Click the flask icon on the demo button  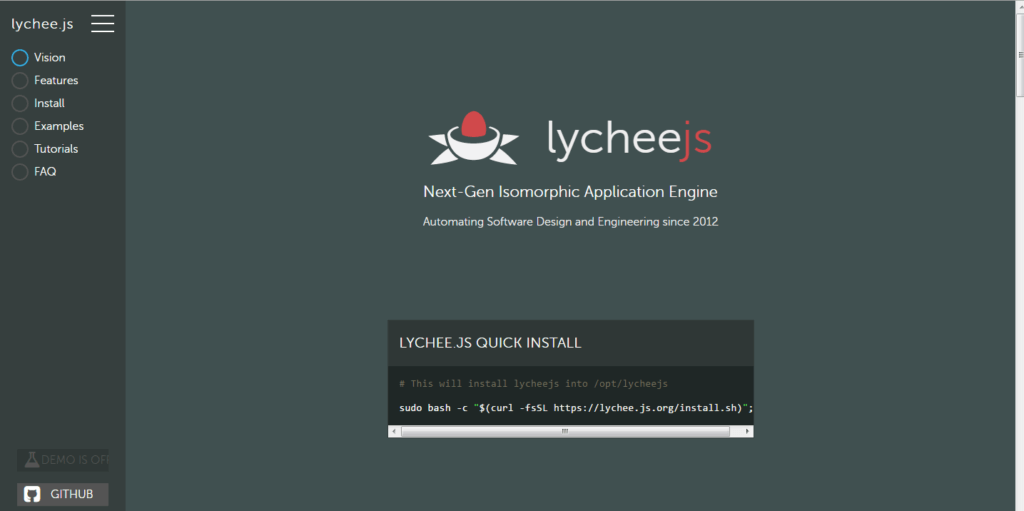(32, 459)
